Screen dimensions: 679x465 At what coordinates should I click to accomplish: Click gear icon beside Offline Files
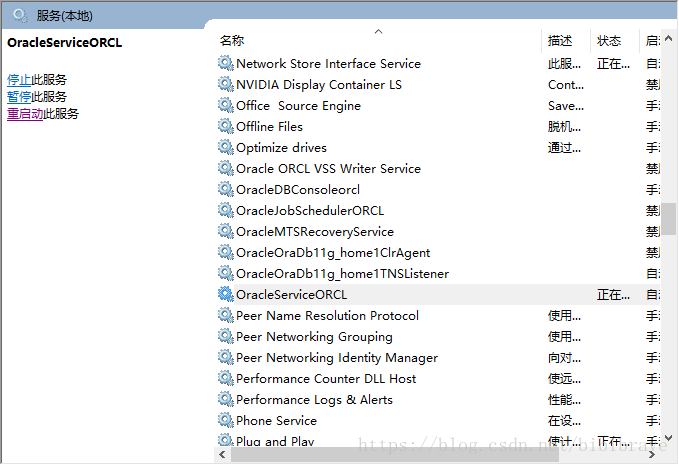pos(226,126)
